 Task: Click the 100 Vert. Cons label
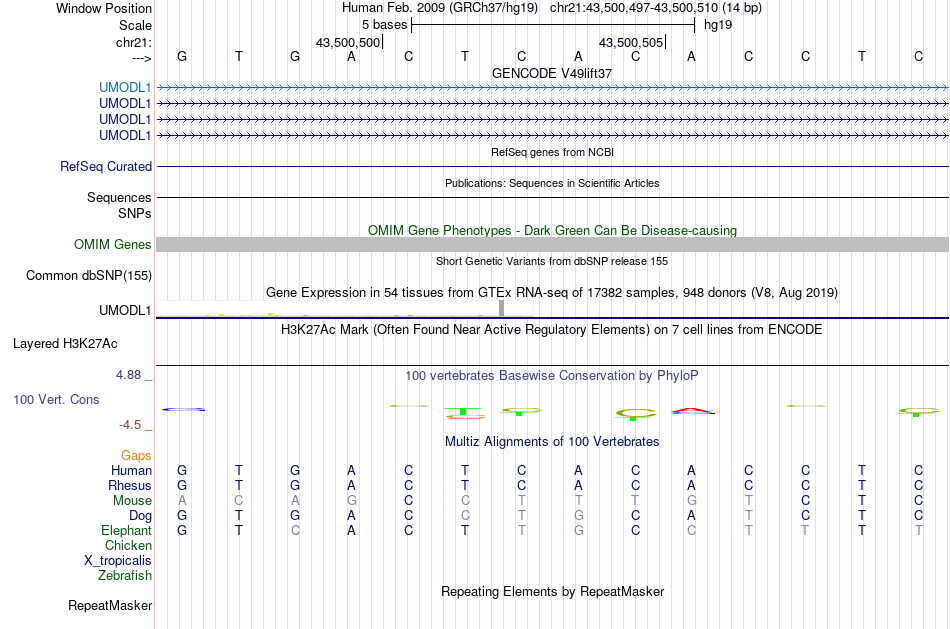point(56,399)
